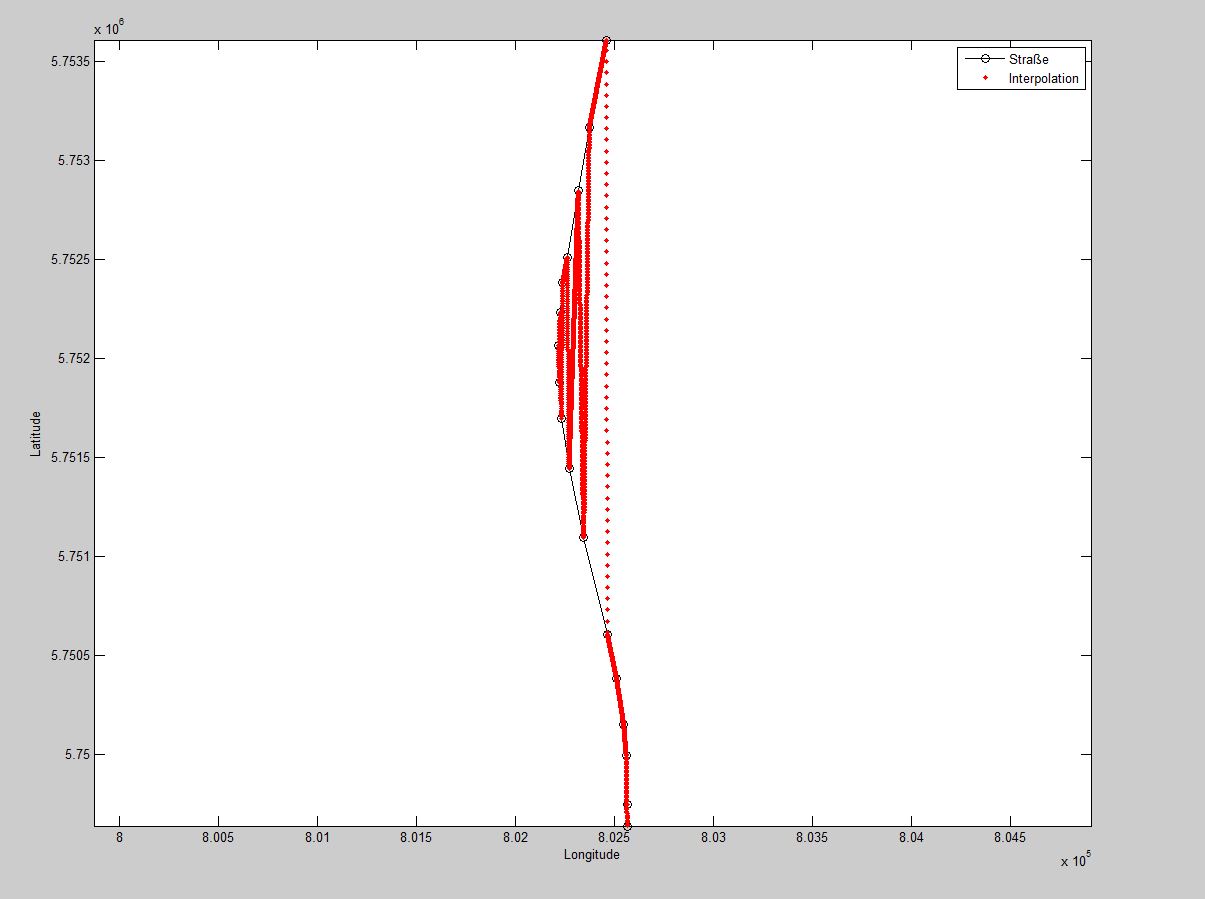Click the x 10^6 exponent above y-axis
Viewport: 1205px width, 899px height.
108,27
